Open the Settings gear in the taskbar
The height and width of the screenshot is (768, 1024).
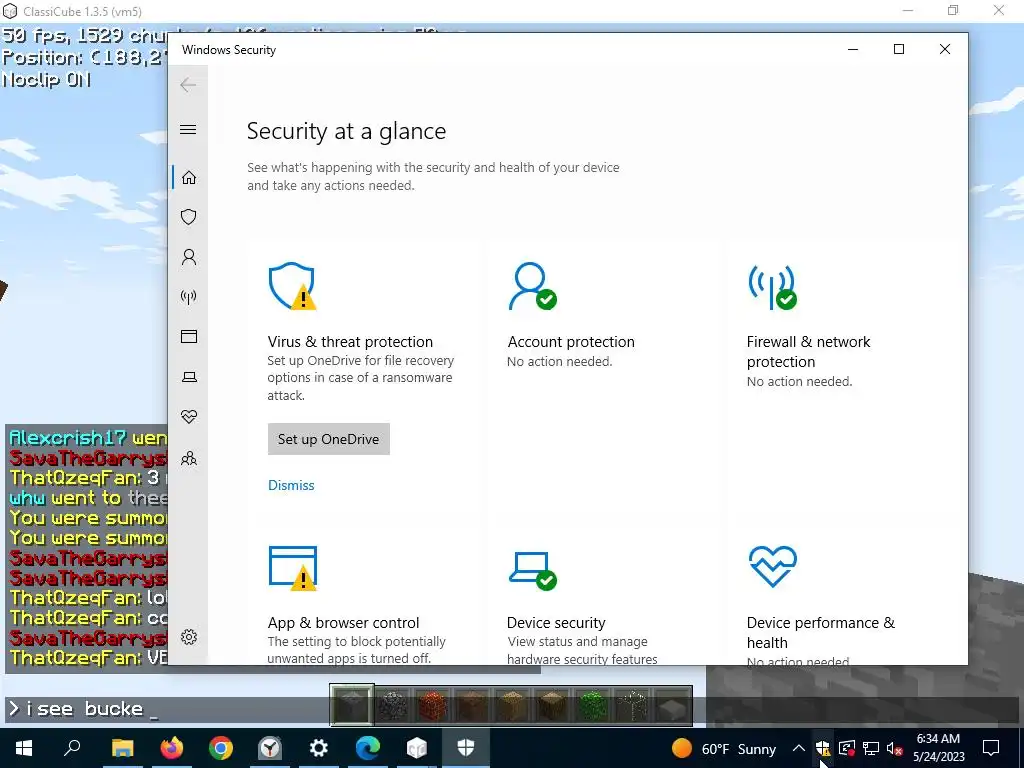319,748
